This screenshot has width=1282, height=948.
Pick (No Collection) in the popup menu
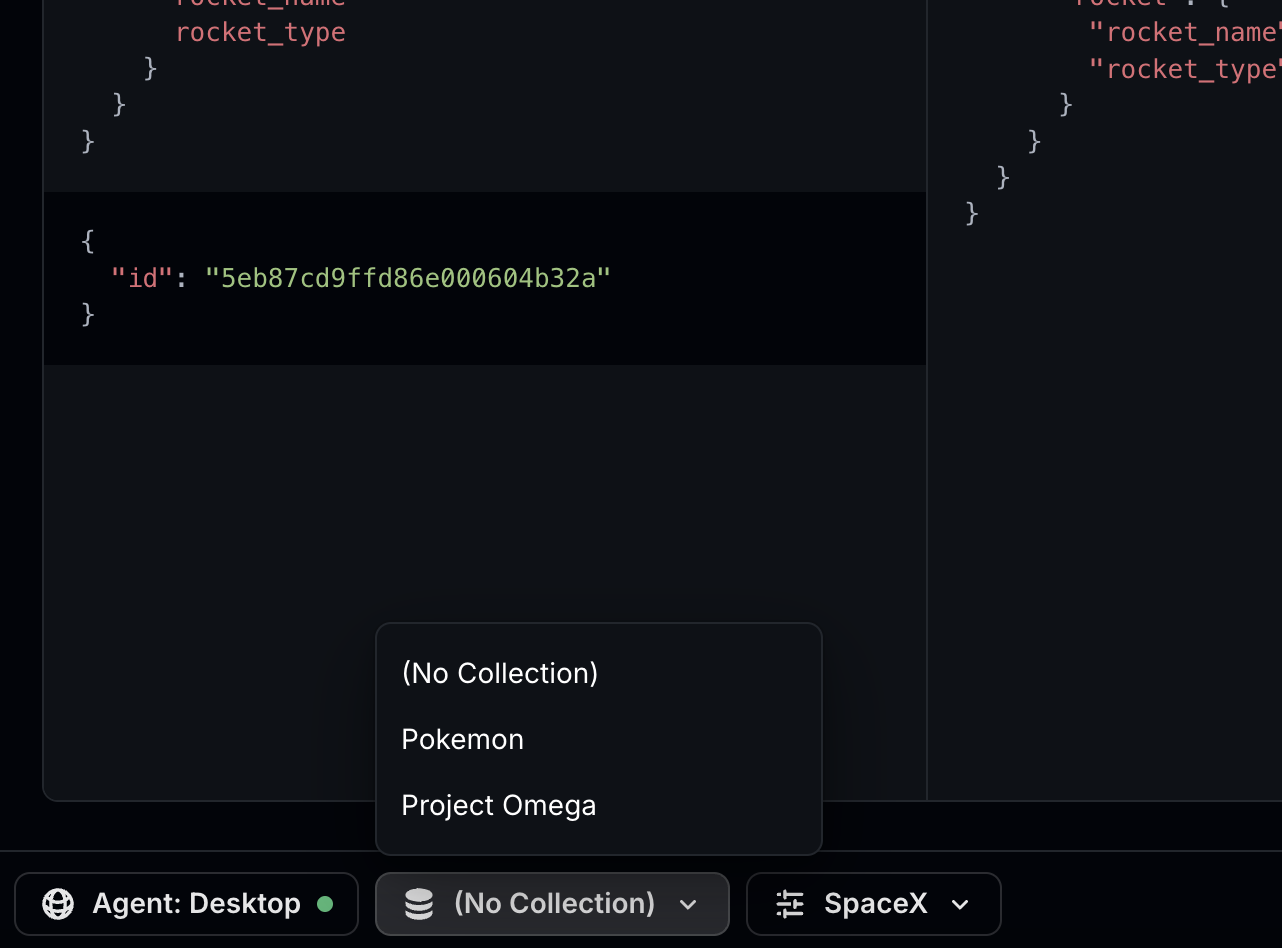tap(499, 673)
